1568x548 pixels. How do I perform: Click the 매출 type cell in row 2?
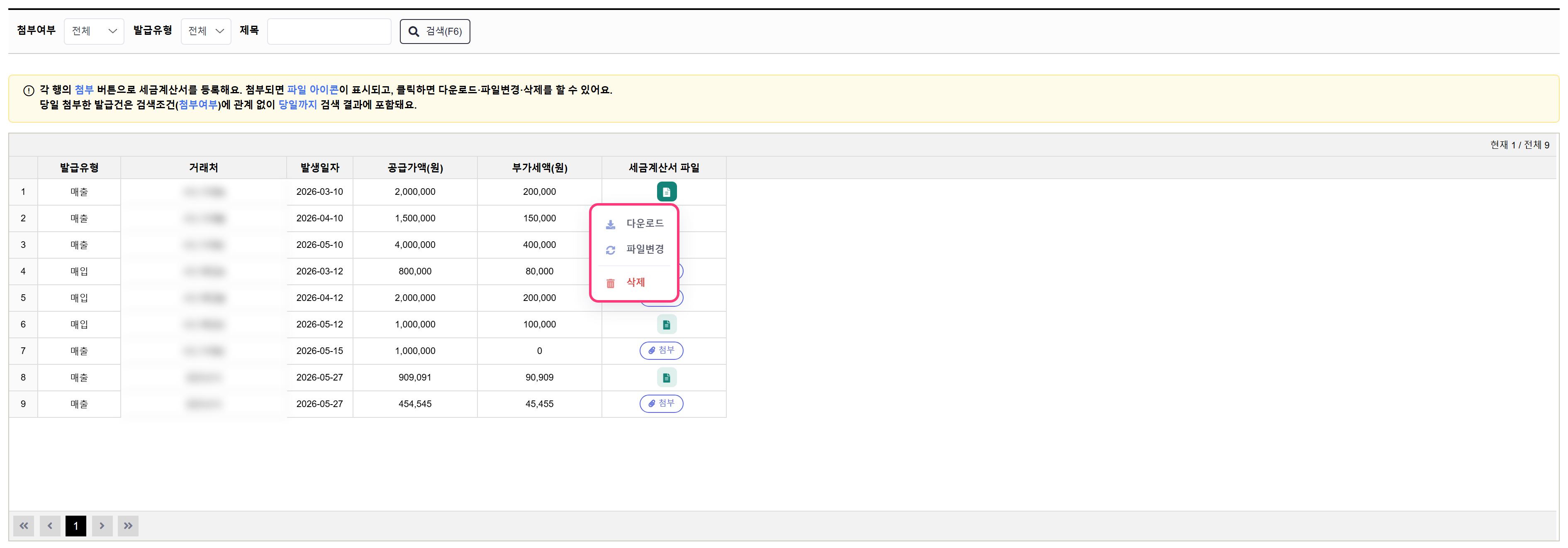coord(79,218)
